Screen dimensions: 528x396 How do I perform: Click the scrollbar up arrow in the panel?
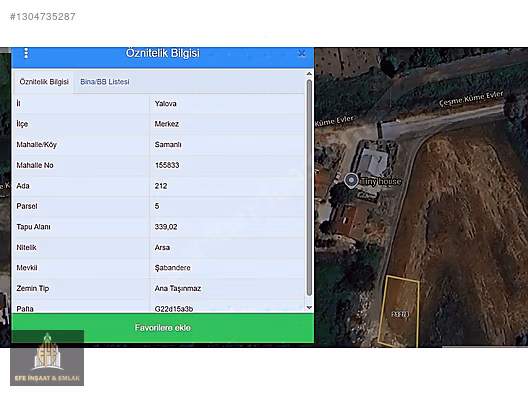pos(309,74)
